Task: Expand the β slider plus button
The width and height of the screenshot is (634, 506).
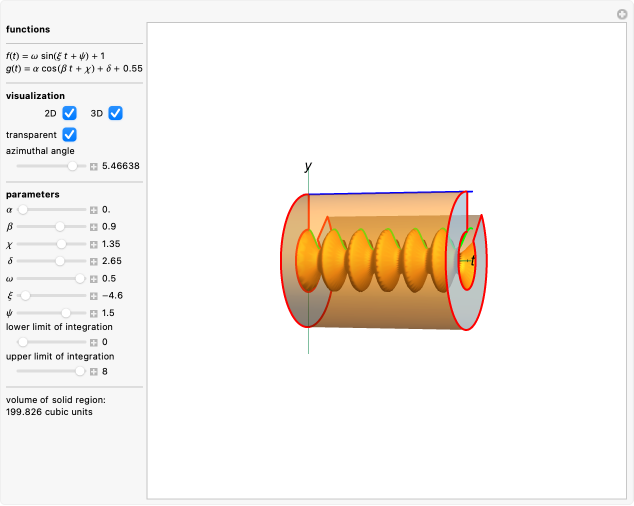Action: (x=94, y=227)
